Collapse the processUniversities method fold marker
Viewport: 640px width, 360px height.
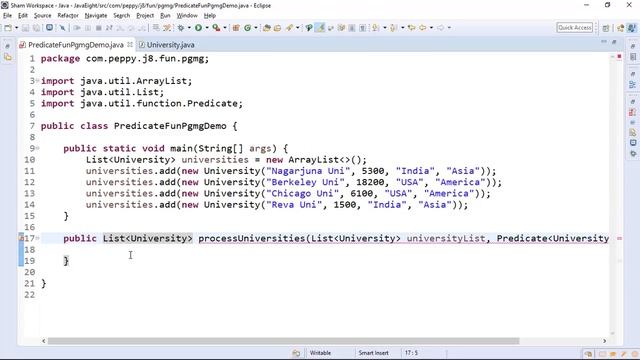pyautogui.click(x=37, y=238)
